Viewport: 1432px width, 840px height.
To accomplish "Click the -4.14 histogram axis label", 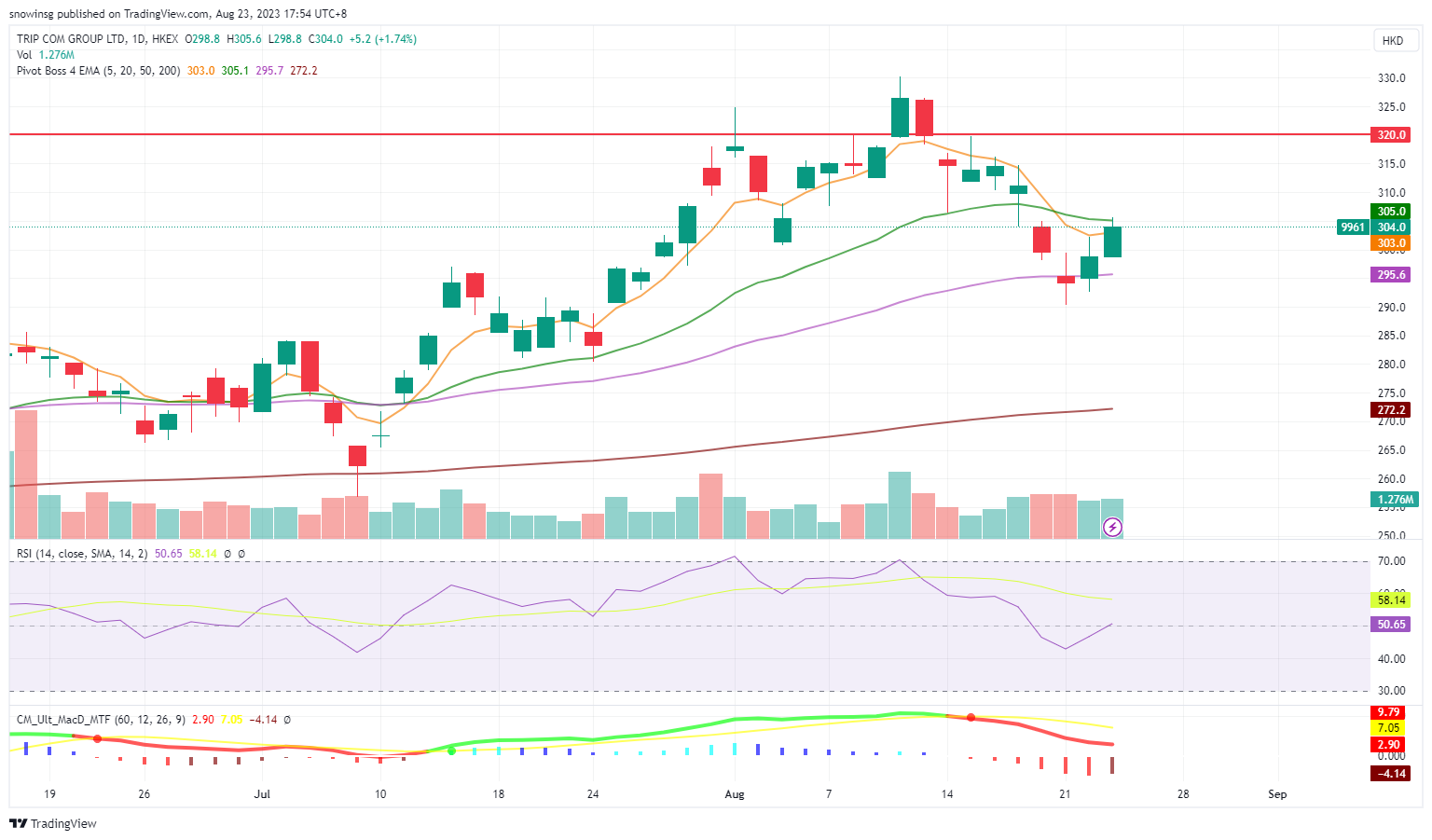I will click(x=1389, y=774).
